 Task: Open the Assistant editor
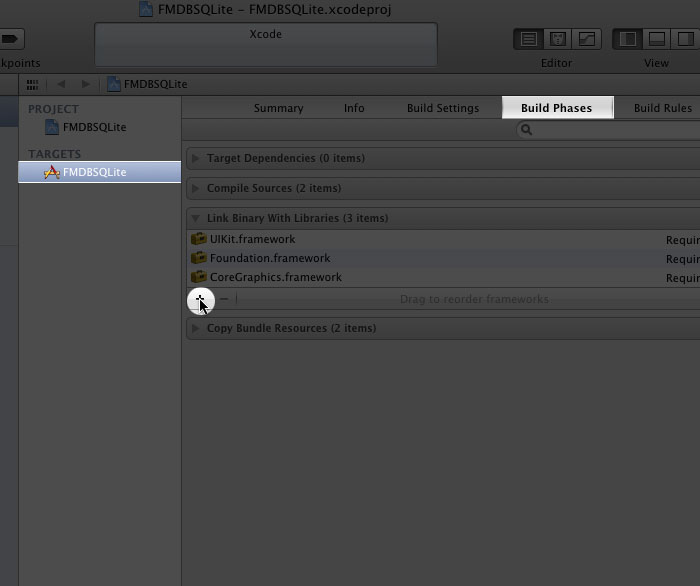[558, 39]
